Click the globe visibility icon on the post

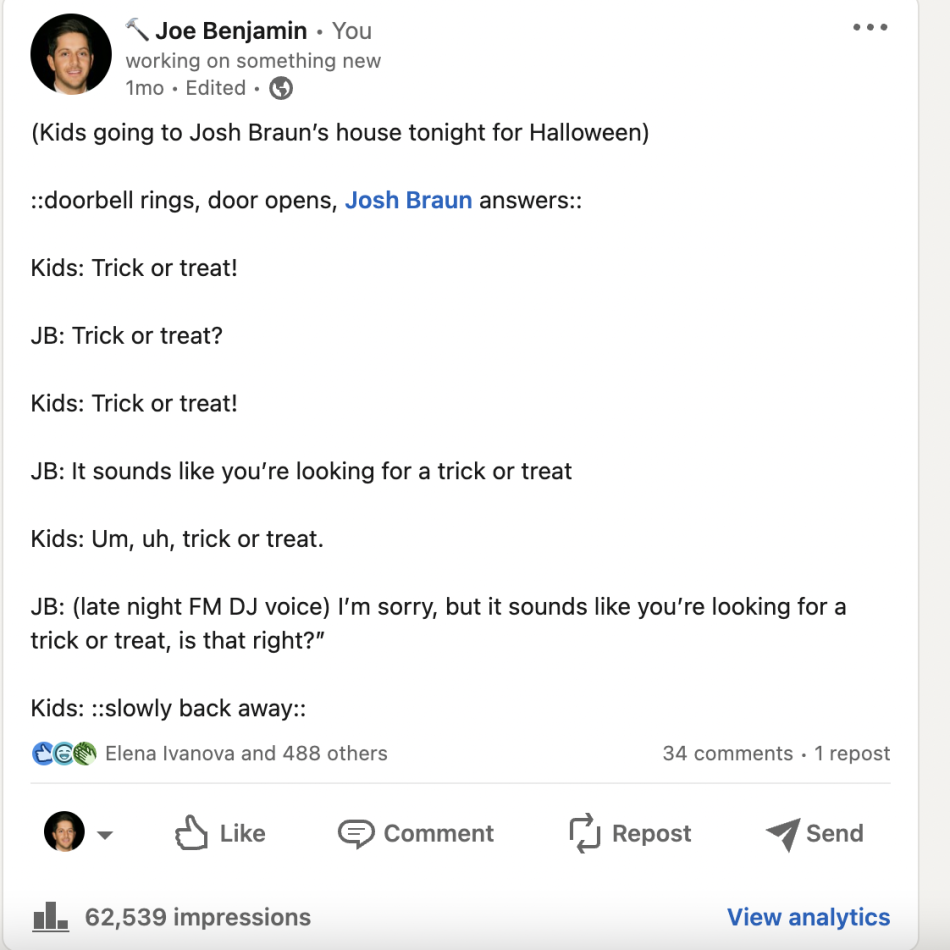280,88
